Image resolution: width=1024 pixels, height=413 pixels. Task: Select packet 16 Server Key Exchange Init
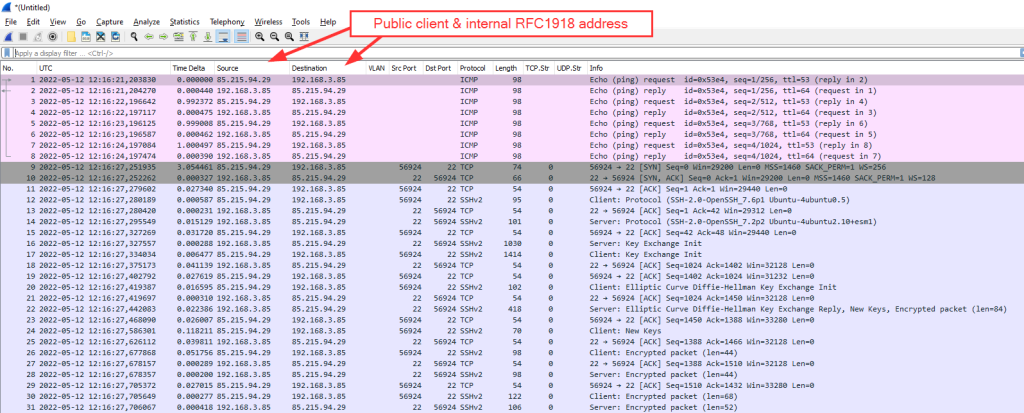coord(512,244)
